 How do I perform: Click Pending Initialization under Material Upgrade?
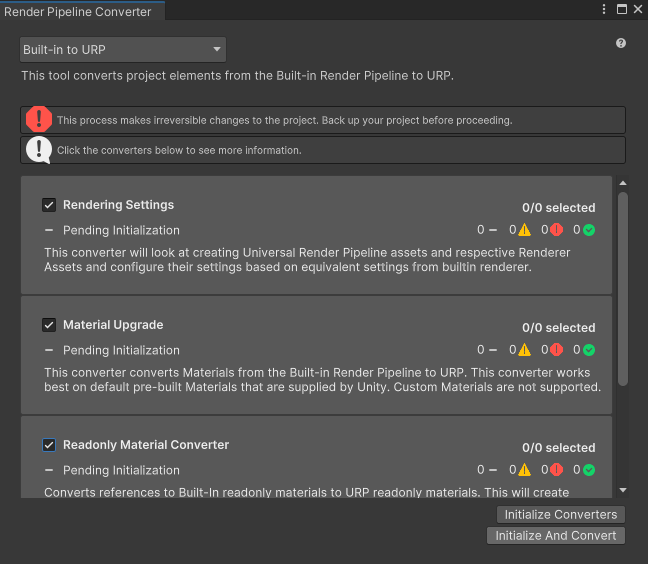121,350
